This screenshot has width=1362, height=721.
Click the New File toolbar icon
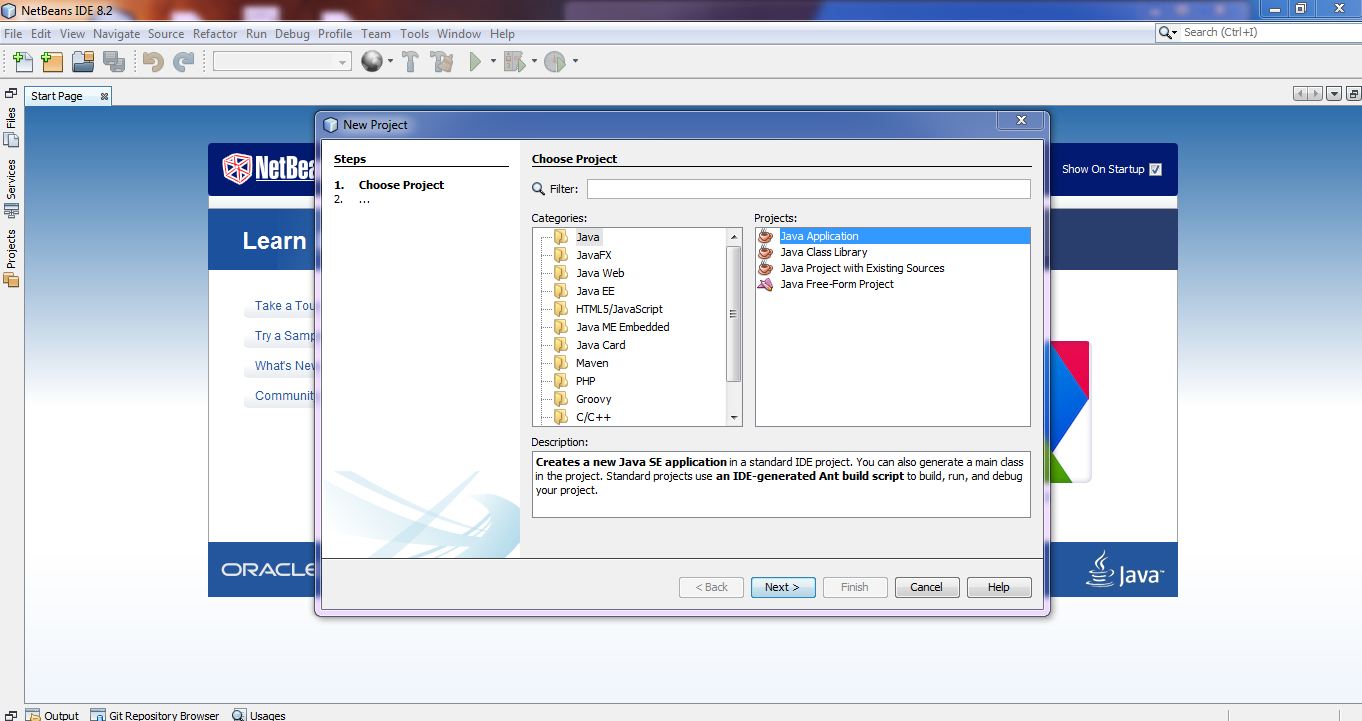22,62
